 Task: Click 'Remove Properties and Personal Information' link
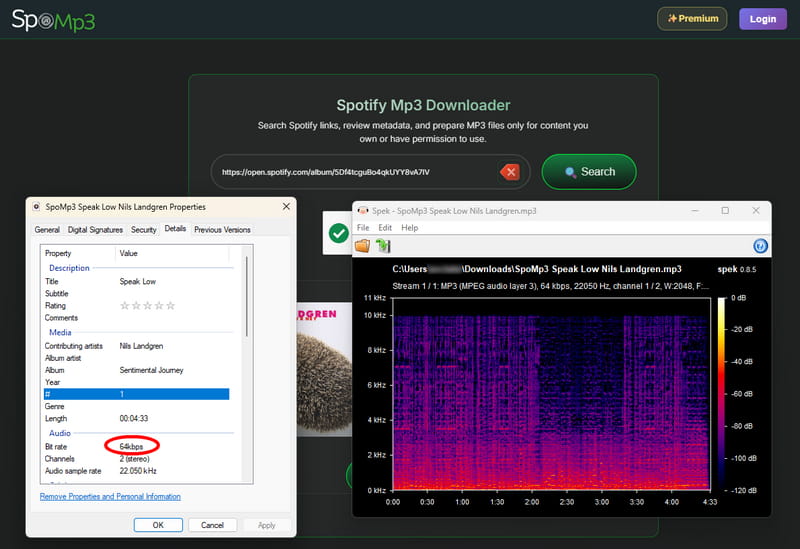[110, 496]
